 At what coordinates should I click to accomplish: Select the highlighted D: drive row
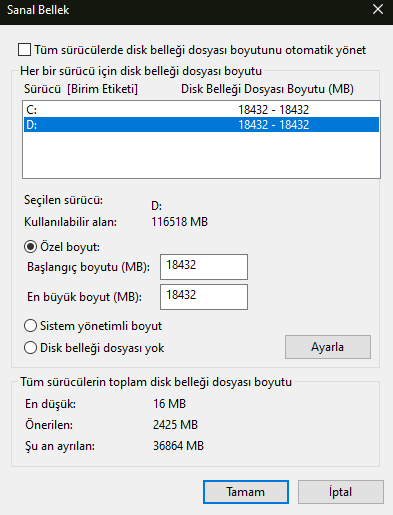201,125
